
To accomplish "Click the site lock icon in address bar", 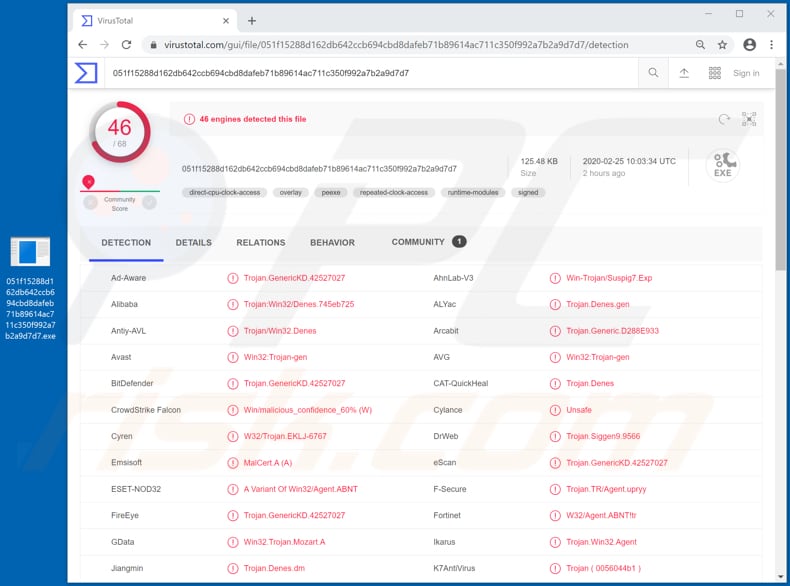I will point(153,45).
